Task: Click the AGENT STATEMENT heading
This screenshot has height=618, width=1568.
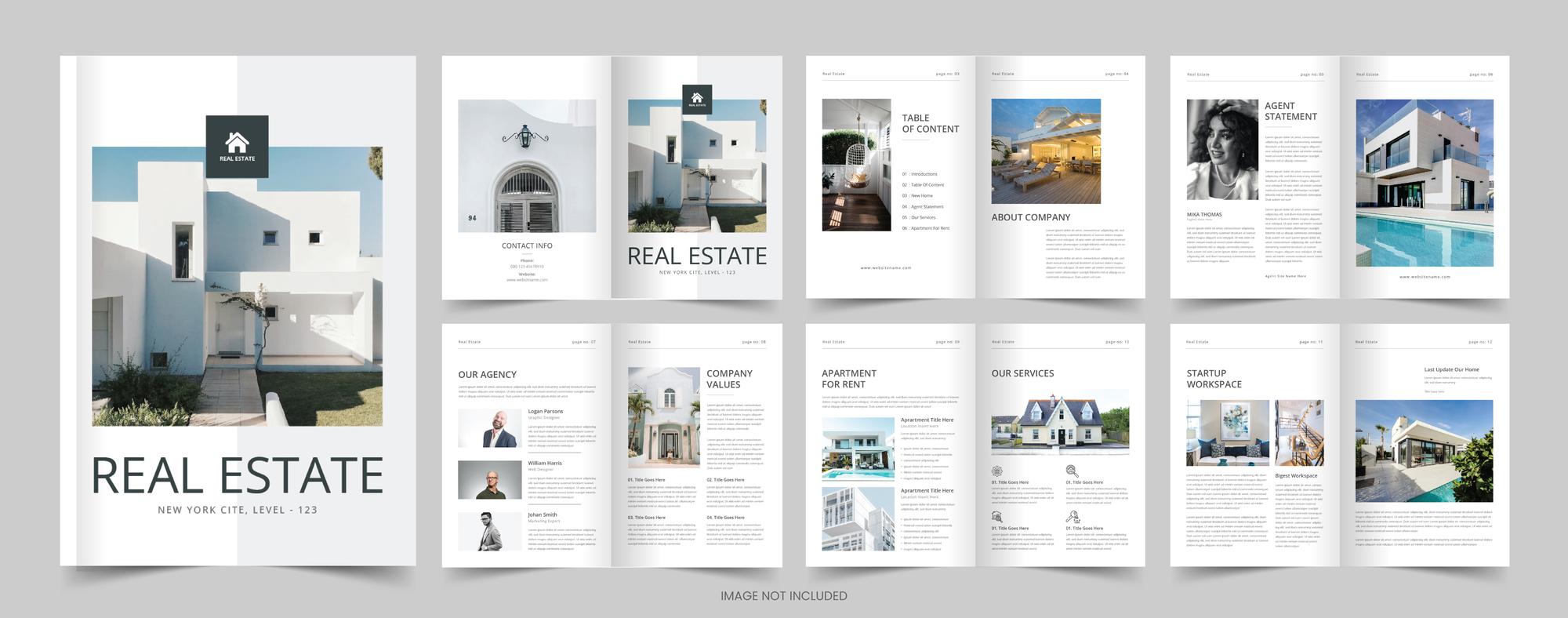Action: (x=1290, y=111)
